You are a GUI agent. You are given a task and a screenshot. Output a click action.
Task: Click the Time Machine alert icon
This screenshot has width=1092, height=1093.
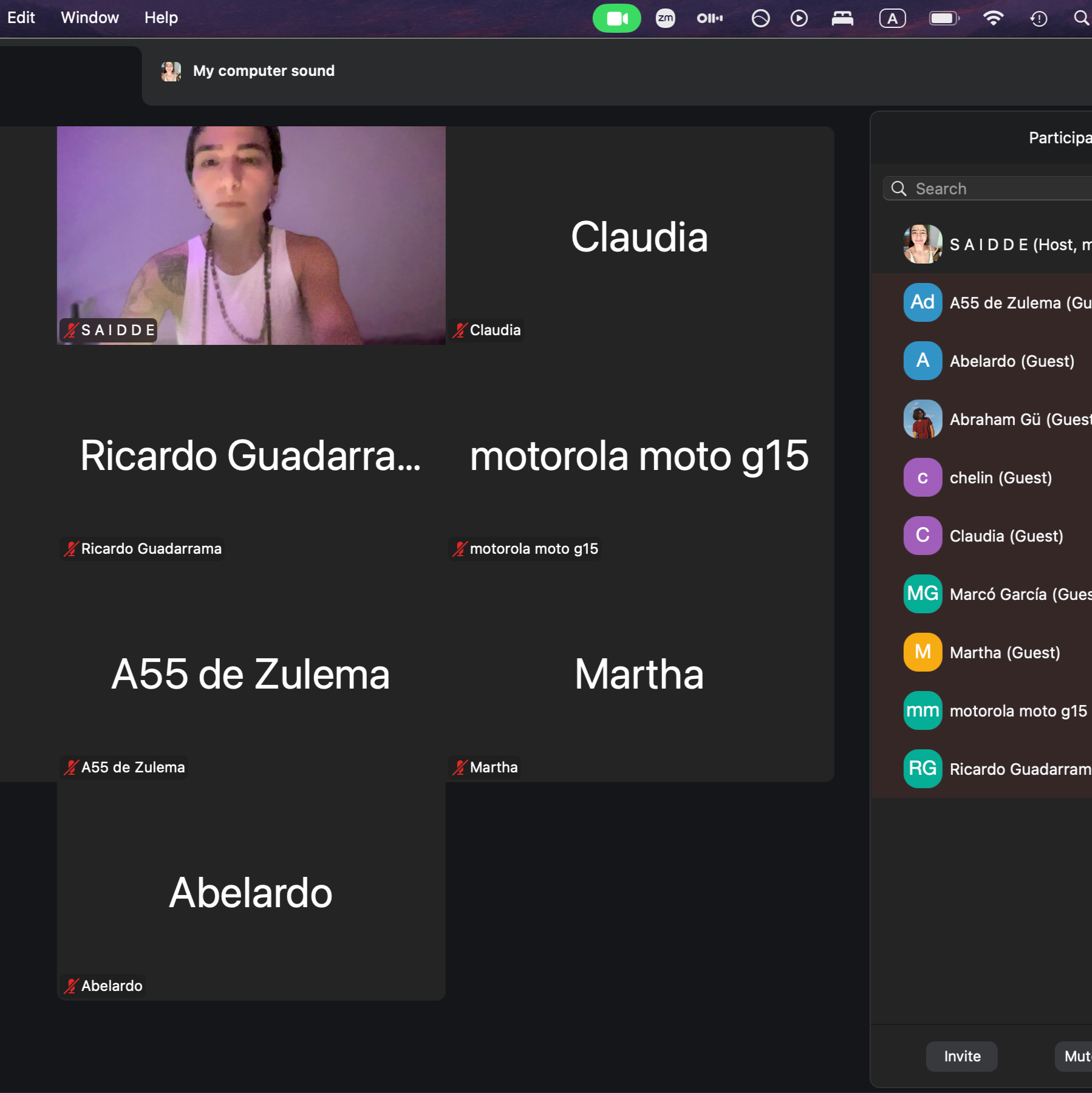[x=1039, y=18]
